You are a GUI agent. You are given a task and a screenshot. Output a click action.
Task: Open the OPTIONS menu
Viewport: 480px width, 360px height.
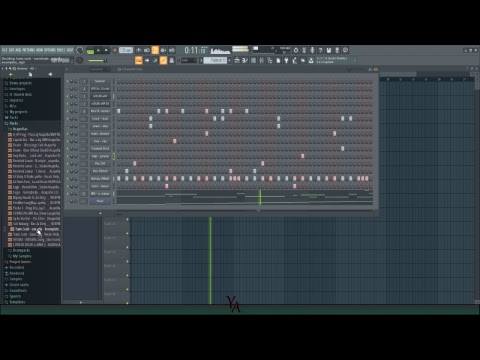[50, 50]
